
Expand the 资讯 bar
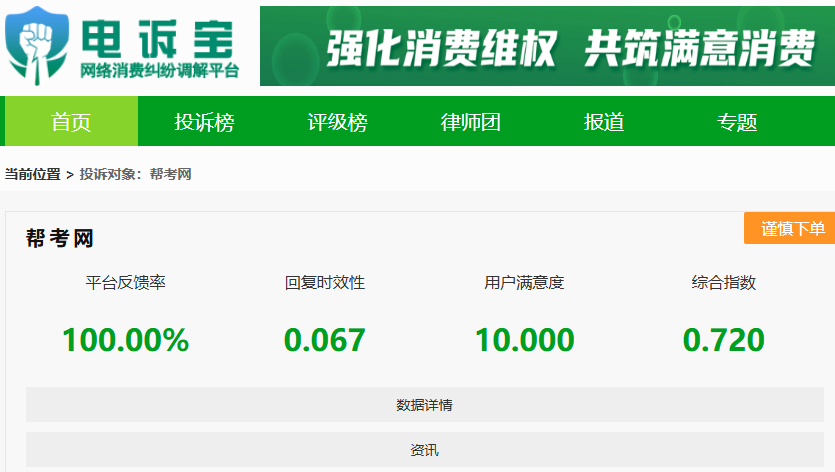425,450
